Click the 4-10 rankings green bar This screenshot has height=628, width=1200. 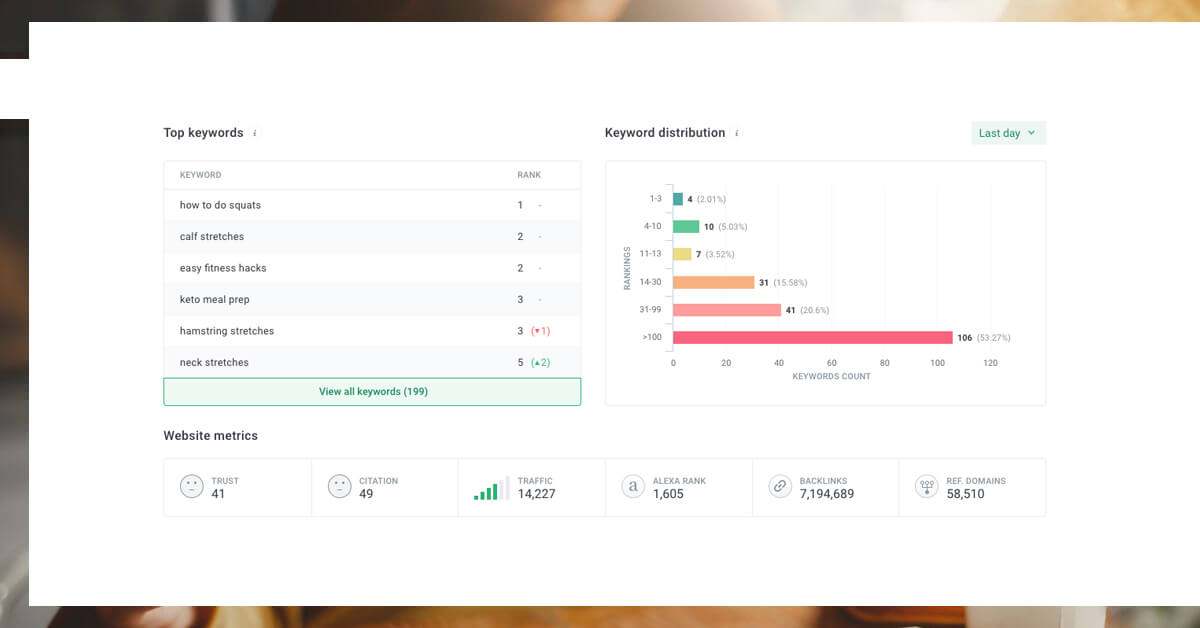coord(686,227)
